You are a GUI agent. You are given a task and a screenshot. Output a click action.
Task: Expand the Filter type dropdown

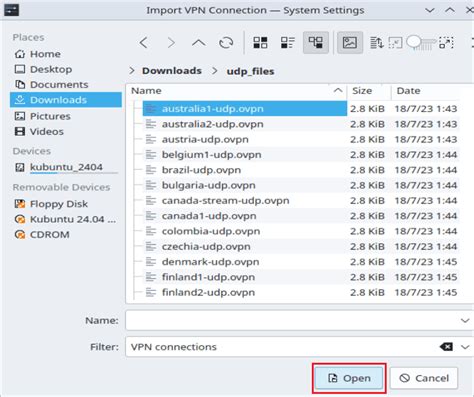[465, 347]
